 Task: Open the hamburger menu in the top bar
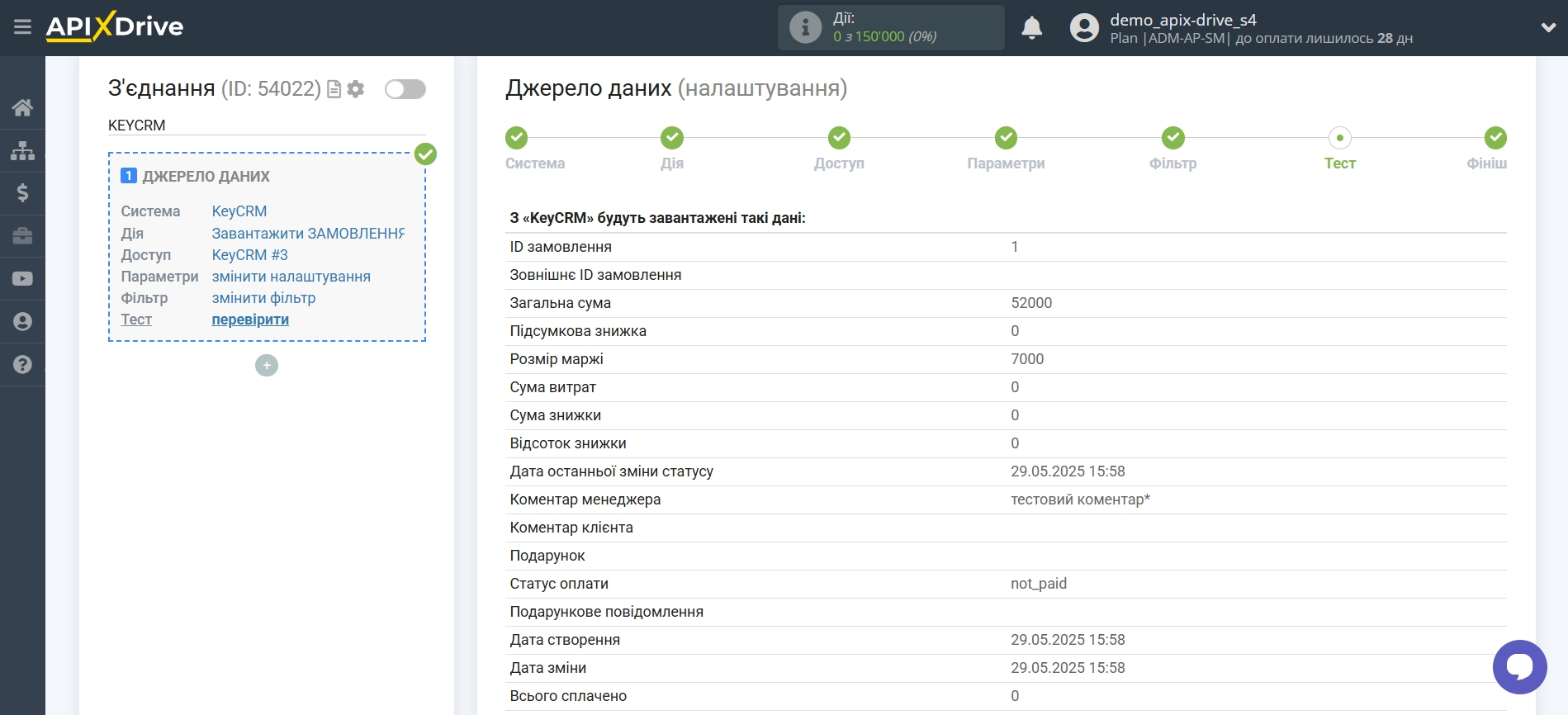[22, 27]
